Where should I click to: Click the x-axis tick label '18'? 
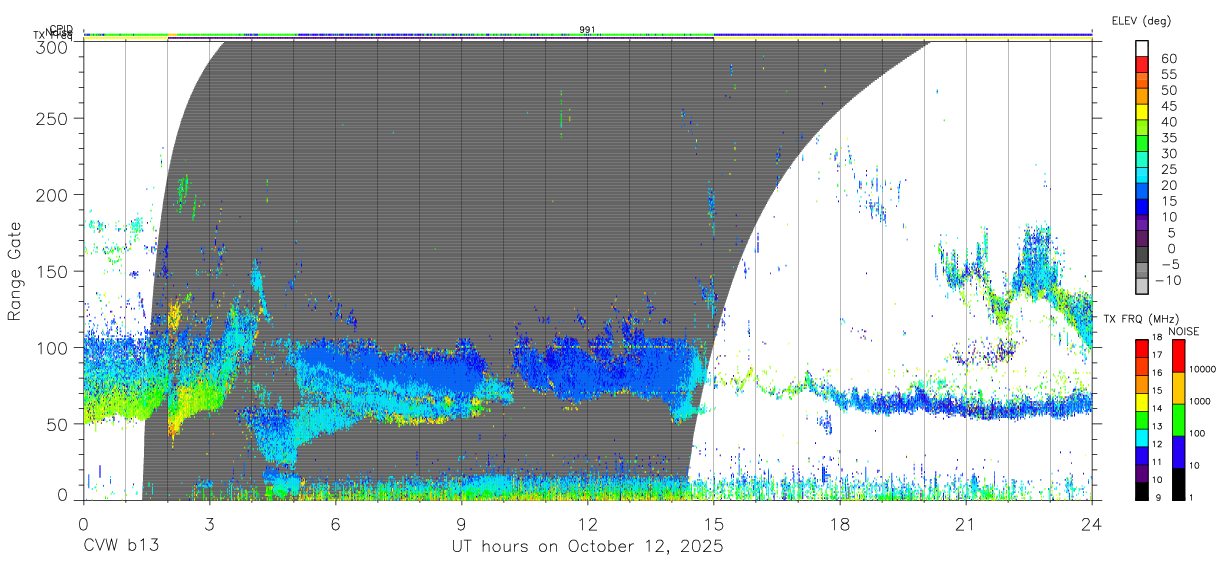point(840,523)
